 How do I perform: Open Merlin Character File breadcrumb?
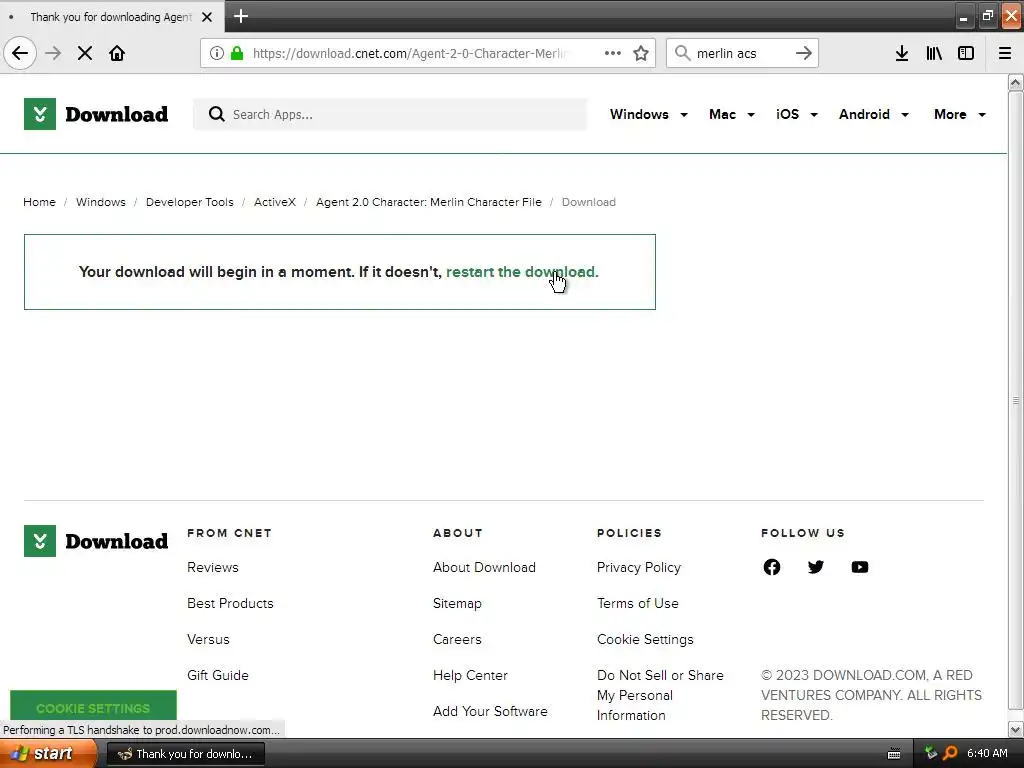point(429,202)
